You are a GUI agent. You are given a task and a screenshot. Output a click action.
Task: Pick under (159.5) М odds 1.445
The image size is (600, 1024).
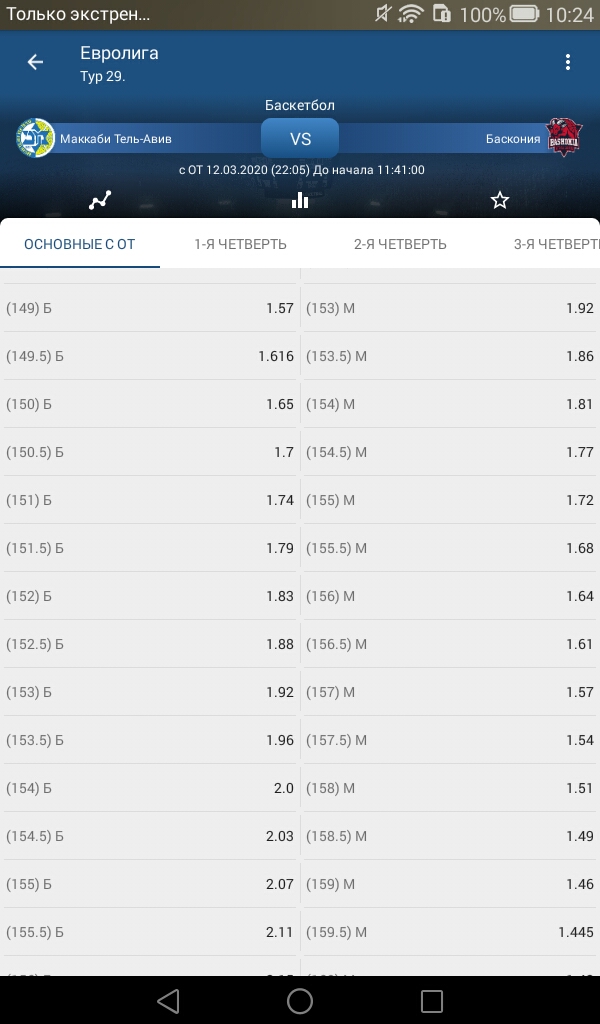coord(450,933)
